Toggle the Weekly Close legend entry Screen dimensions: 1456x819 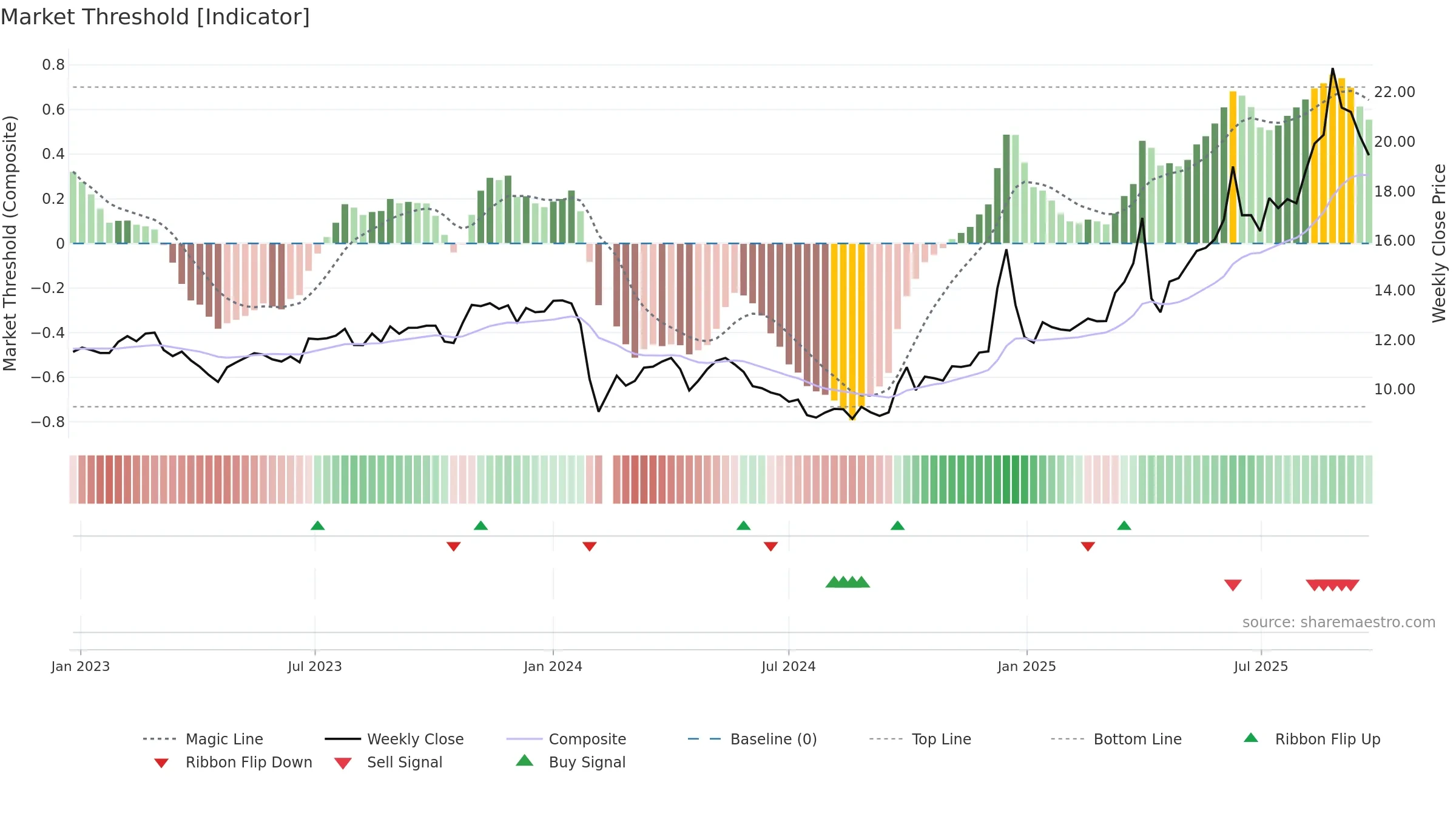click(394, 739)
